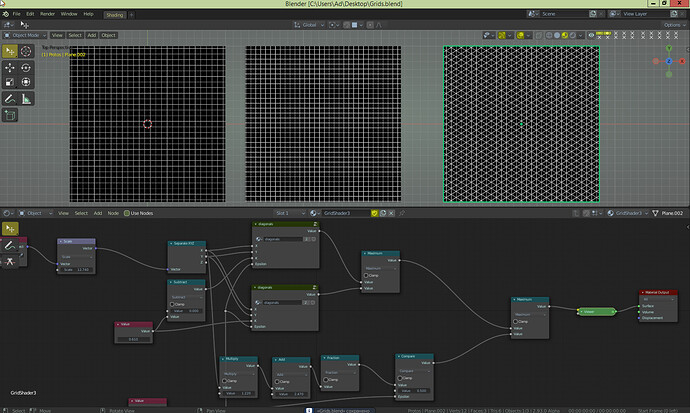Switch to rendered viewport shading

(573, 35)
